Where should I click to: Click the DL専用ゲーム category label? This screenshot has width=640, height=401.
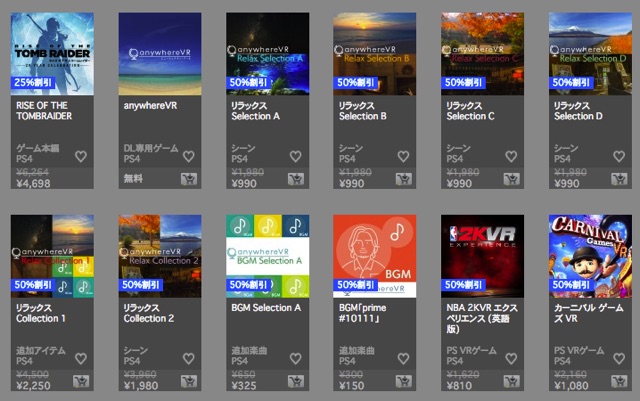(151, 148)
